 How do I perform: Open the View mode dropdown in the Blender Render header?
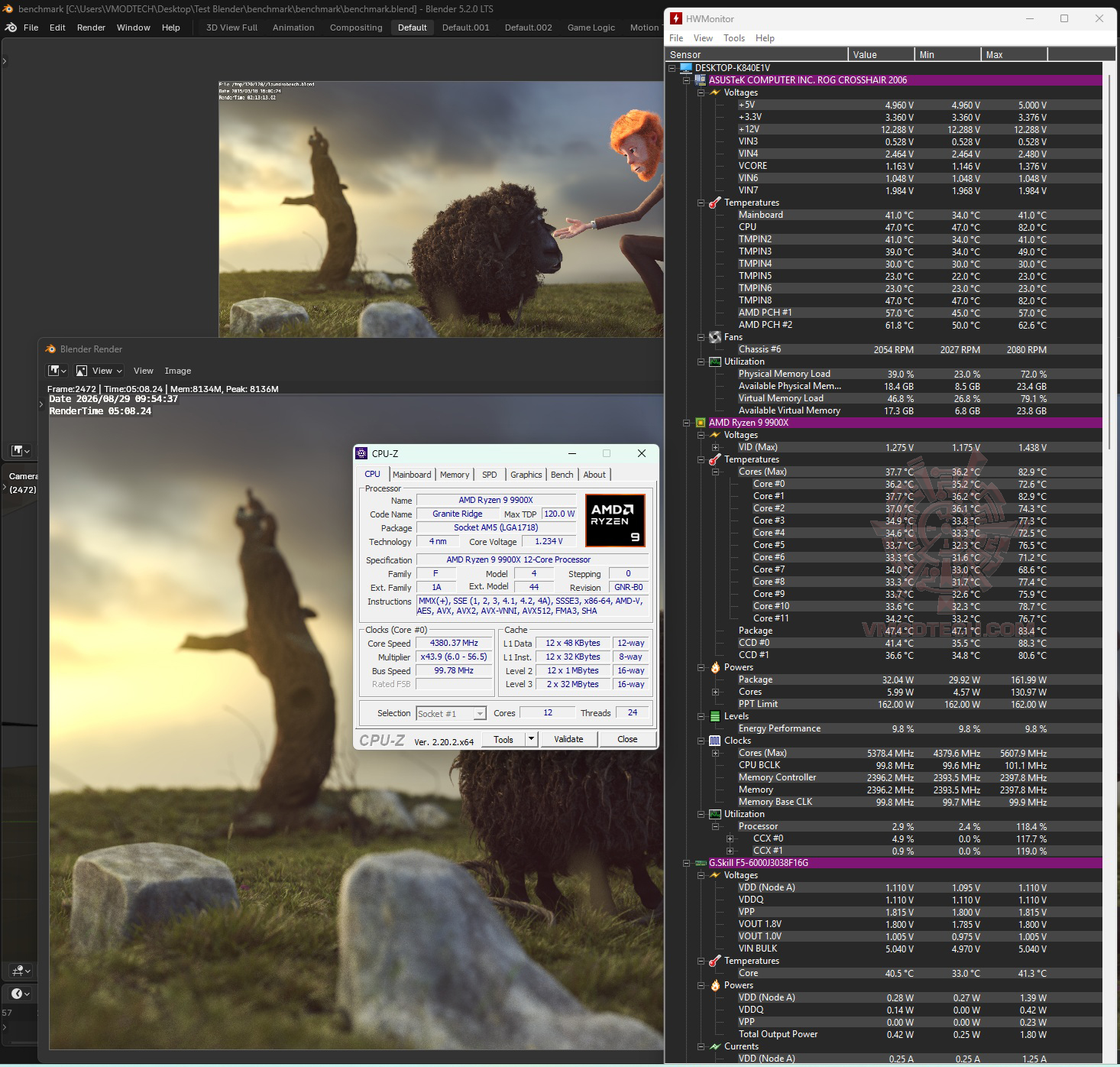(99, 371)
